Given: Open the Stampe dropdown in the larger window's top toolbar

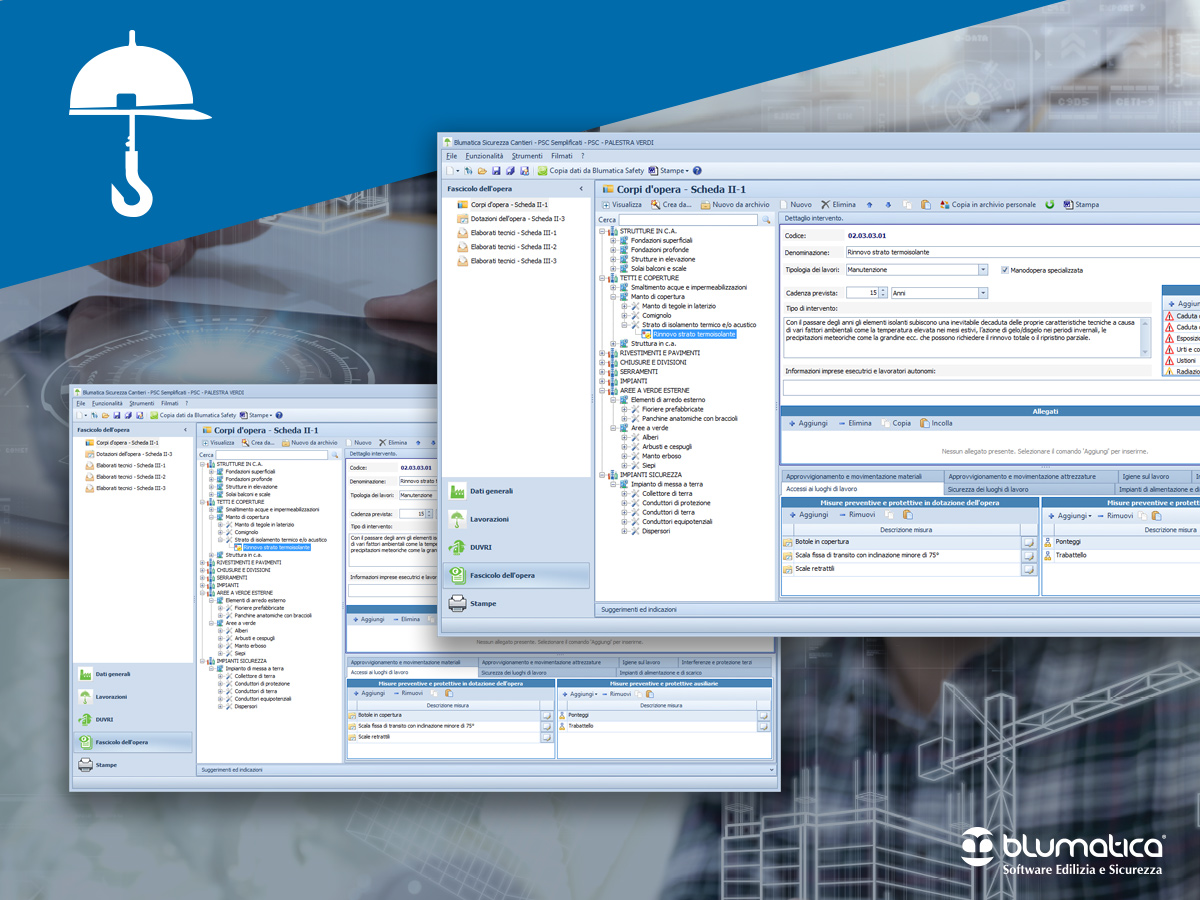Looking at the screenshot, I should (668, 171).
